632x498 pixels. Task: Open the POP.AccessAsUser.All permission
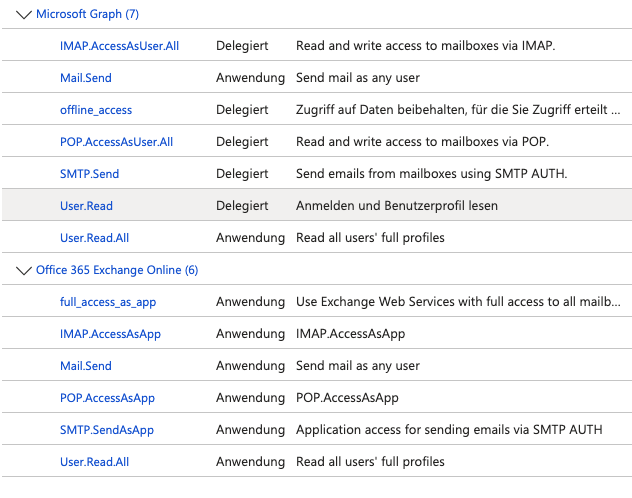(x=116, y=142)
